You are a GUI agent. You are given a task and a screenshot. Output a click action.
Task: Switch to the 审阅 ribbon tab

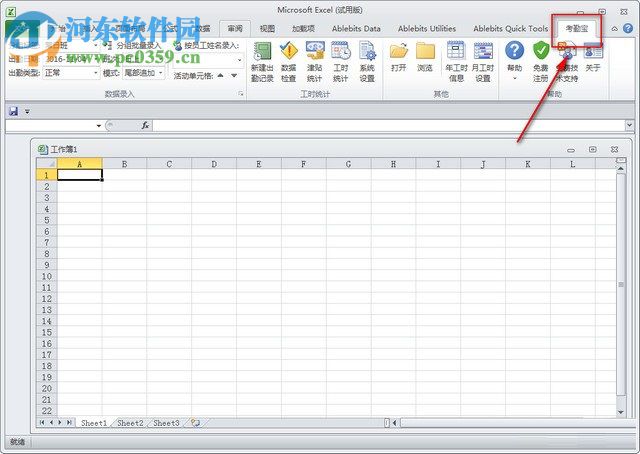235,29
